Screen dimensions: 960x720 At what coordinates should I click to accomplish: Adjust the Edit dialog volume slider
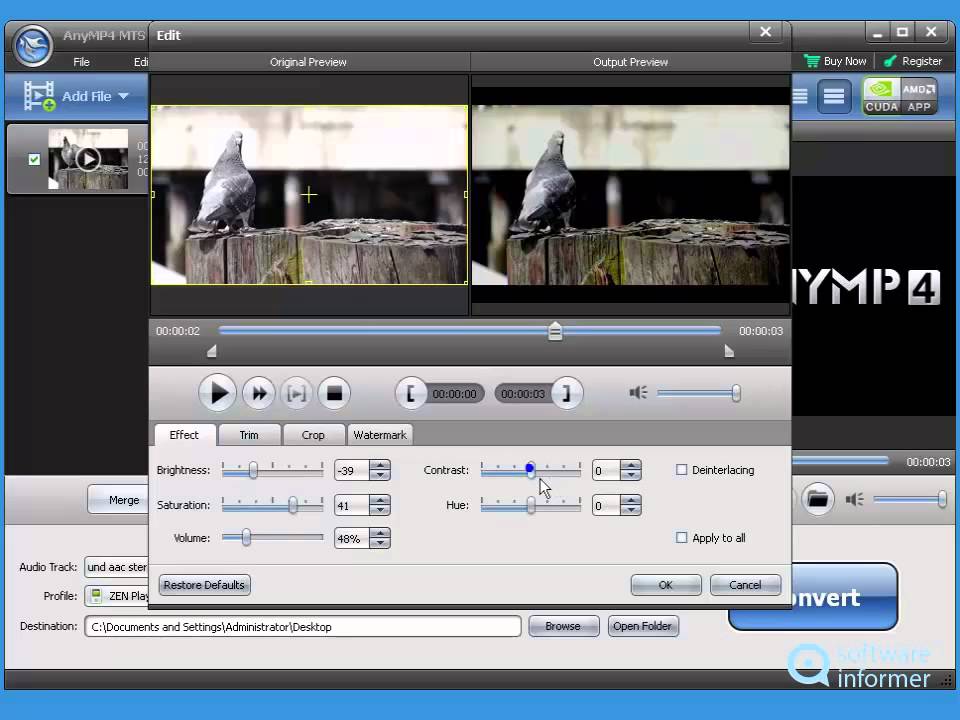(699, 393)
